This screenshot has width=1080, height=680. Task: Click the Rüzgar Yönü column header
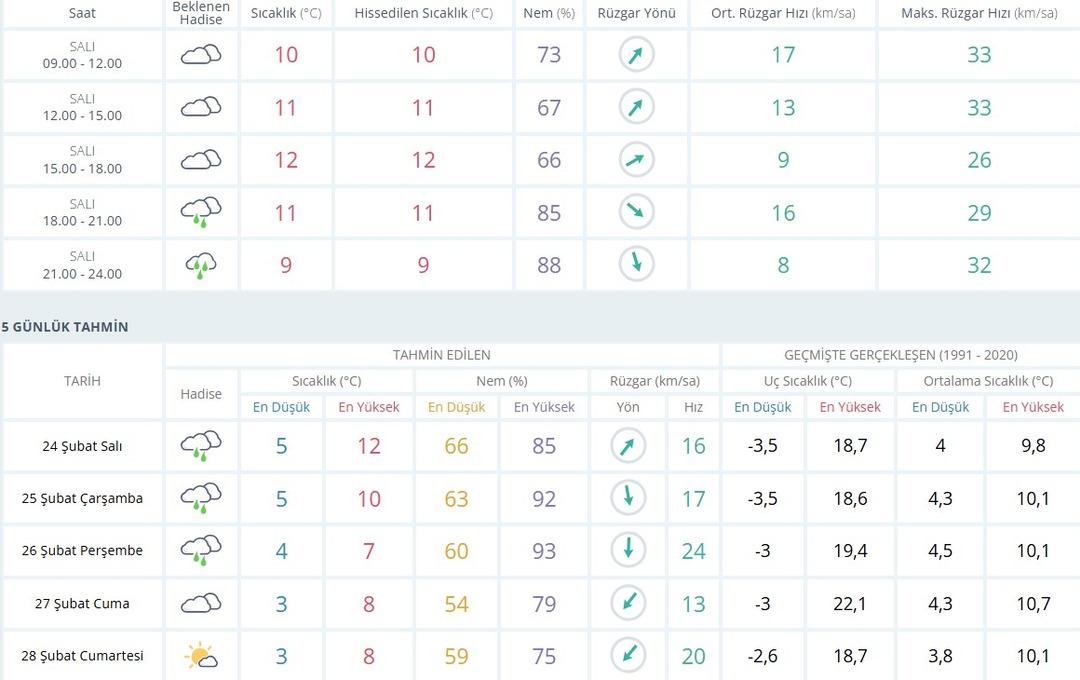coord(636,14)
